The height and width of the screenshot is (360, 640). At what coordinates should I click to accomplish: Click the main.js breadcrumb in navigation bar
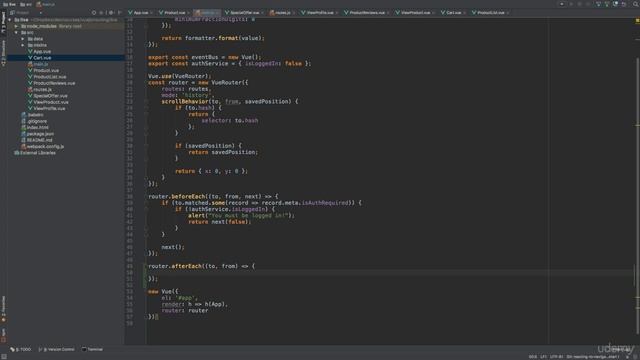point(46,4)
